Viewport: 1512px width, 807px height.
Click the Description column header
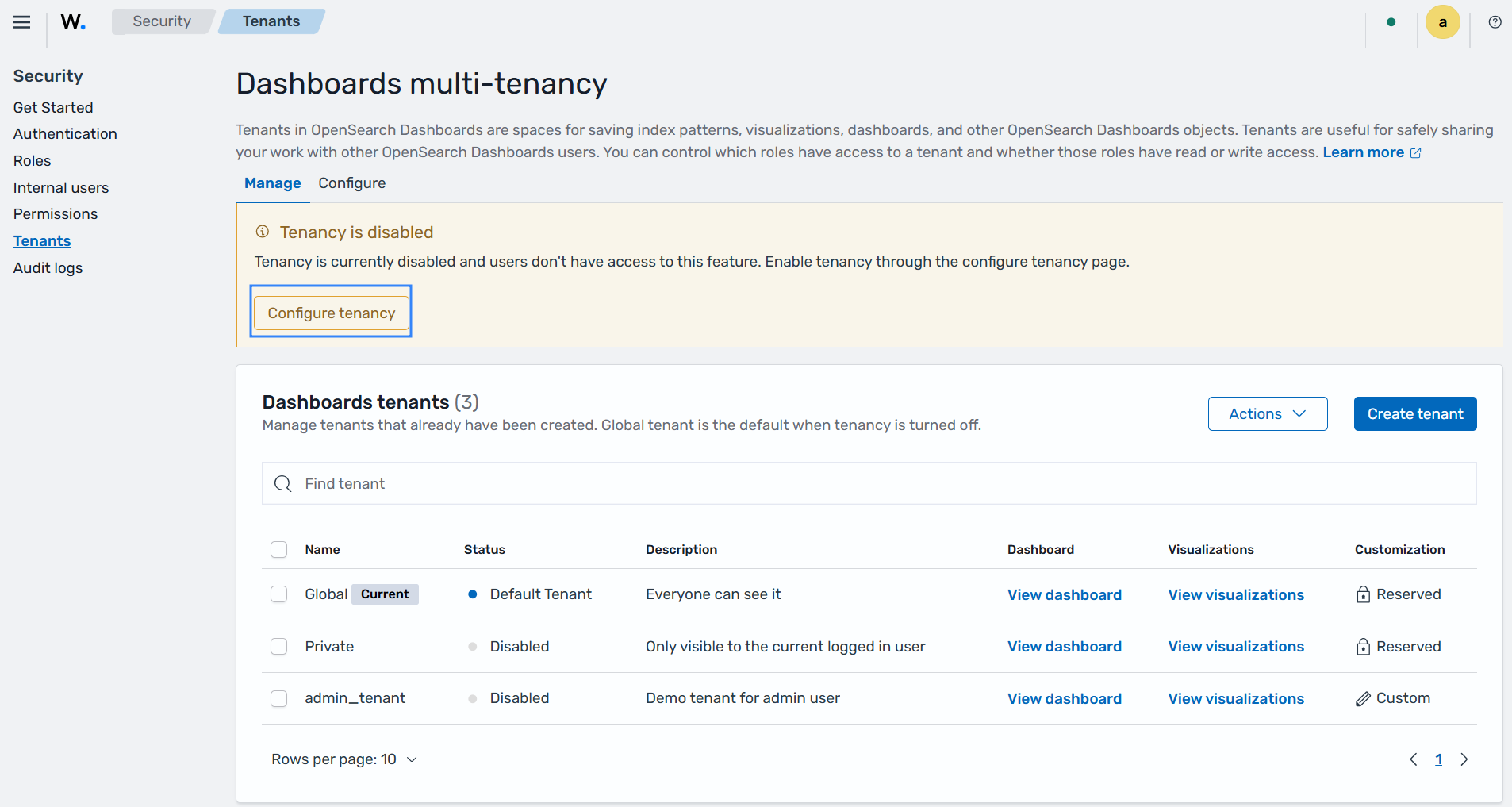[681, 549]
